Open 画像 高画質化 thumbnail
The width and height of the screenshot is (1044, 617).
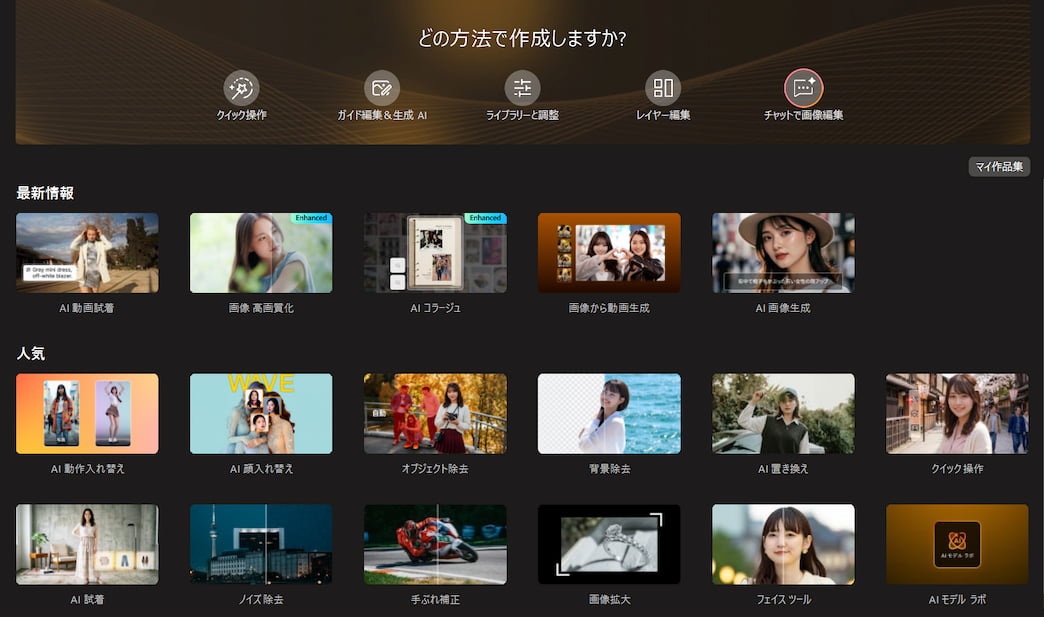261,253
